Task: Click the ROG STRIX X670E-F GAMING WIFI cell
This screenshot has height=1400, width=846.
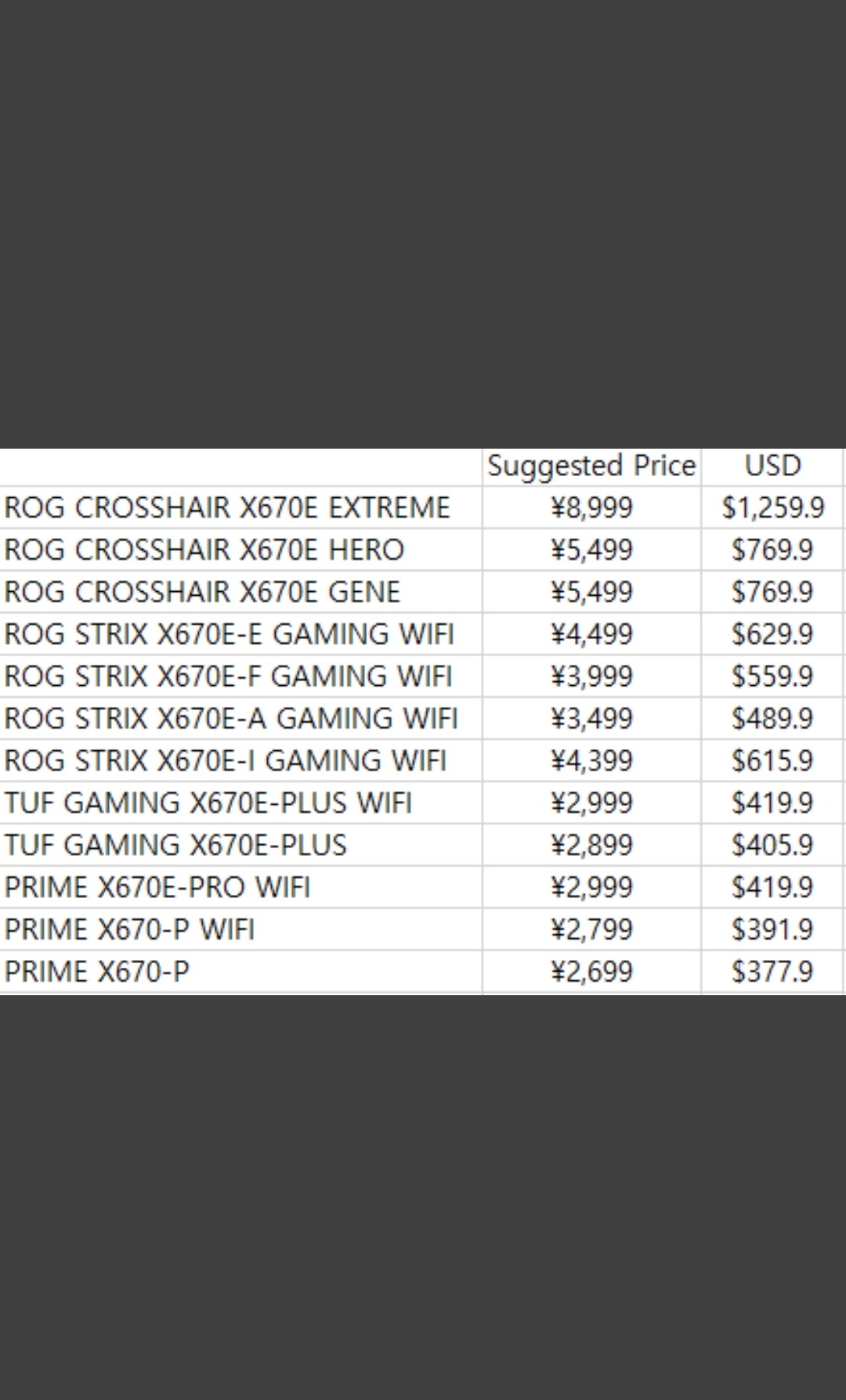Action: (x=228, y=677)
